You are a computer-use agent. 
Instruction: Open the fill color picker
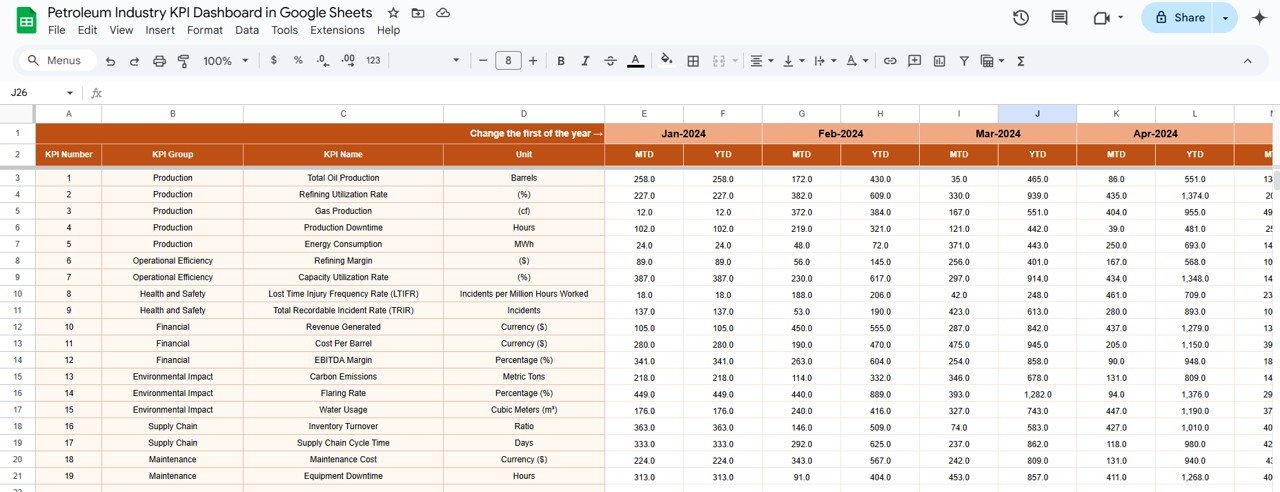click(x=667, y=61)
